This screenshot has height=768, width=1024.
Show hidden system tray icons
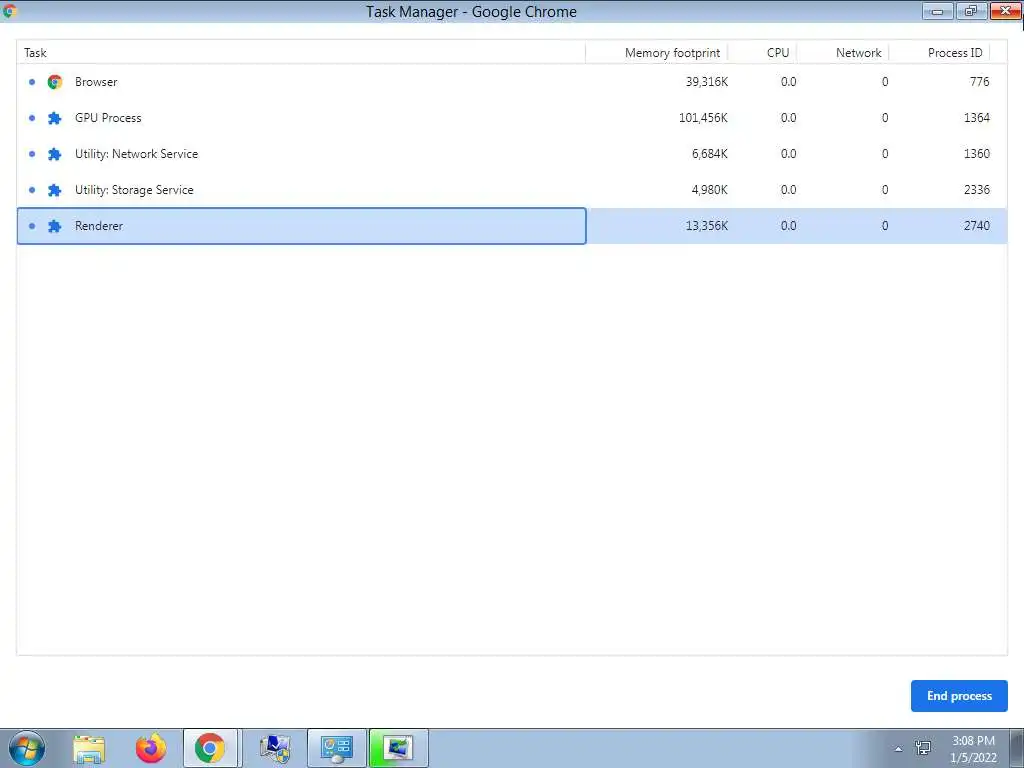pyautogui.click(x=899, y=749)
